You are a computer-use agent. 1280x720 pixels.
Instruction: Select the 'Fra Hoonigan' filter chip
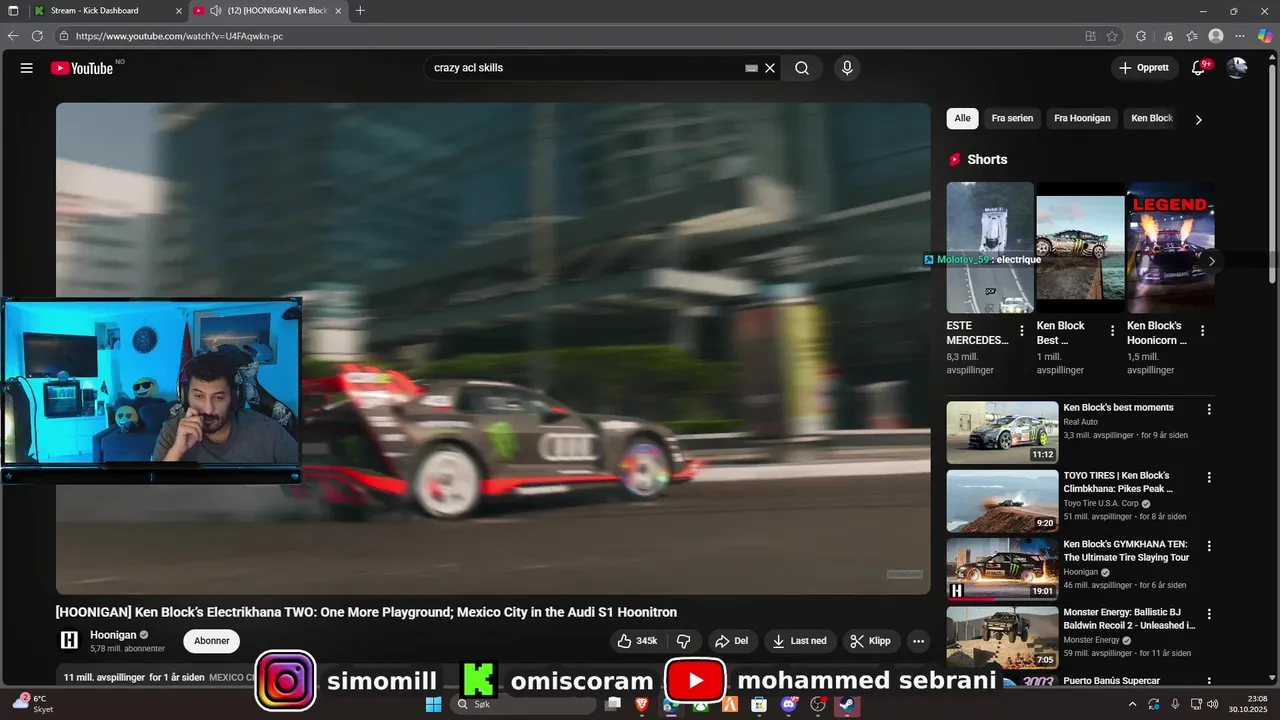[x=1082, y=118]
